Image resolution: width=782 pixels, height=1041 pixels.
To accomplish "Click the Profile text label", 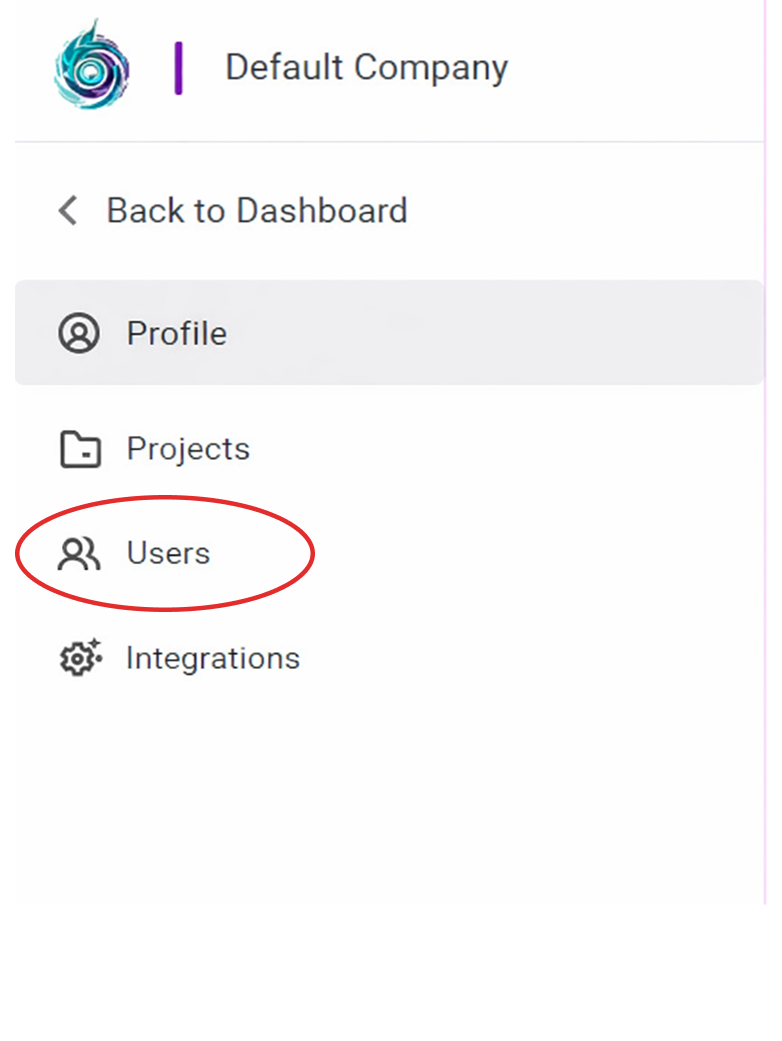I will tap(177, 333).
